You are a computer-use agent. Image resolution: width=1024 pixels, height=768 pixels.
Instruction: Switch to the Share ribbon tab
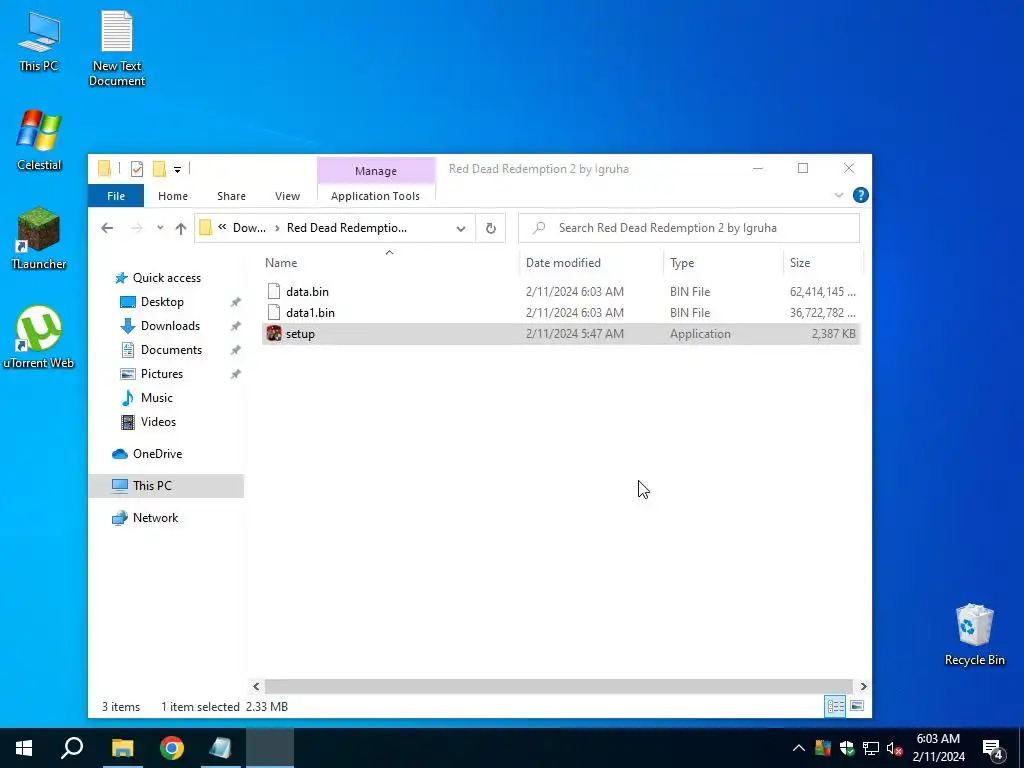[x=231, y=196]
